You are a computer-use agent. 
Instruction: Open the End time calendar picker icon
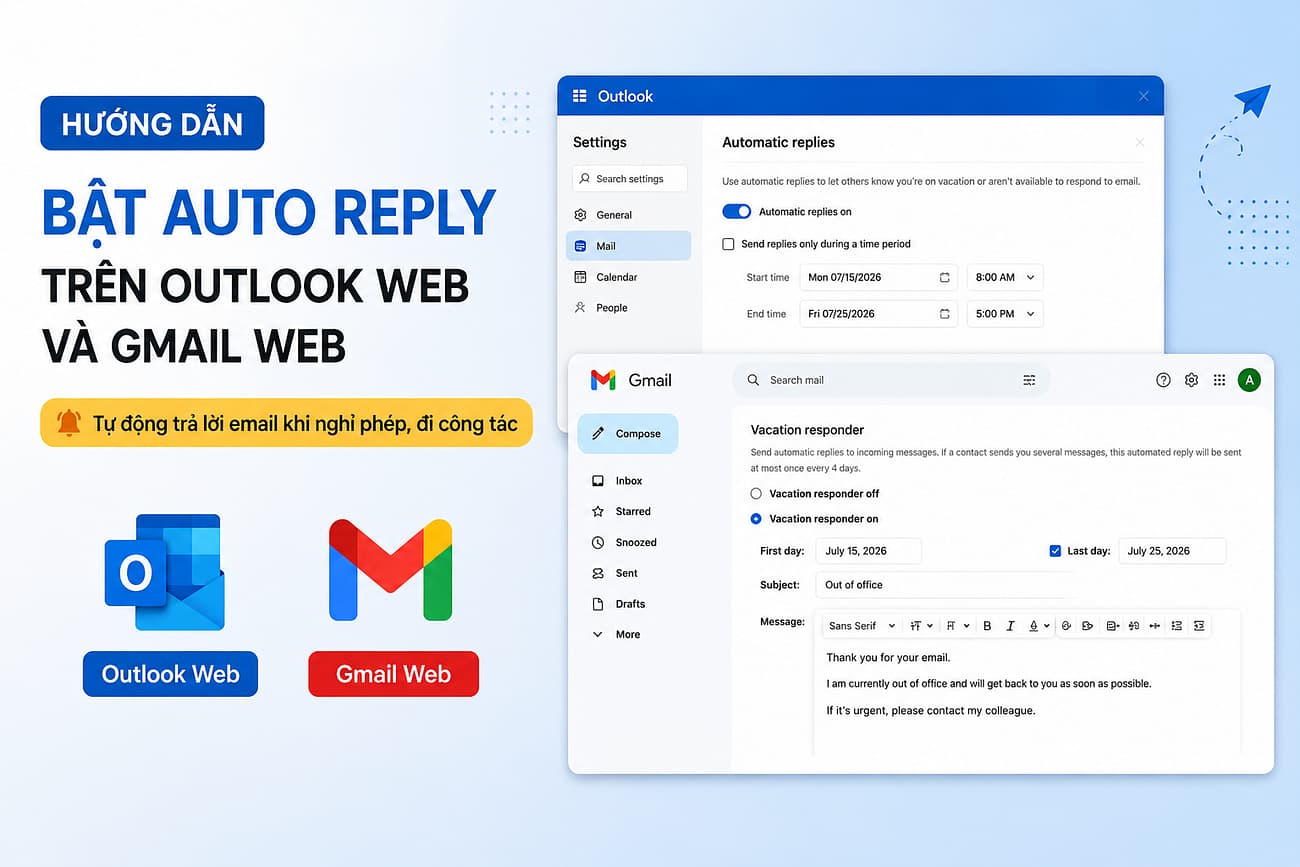coord(944,314)
